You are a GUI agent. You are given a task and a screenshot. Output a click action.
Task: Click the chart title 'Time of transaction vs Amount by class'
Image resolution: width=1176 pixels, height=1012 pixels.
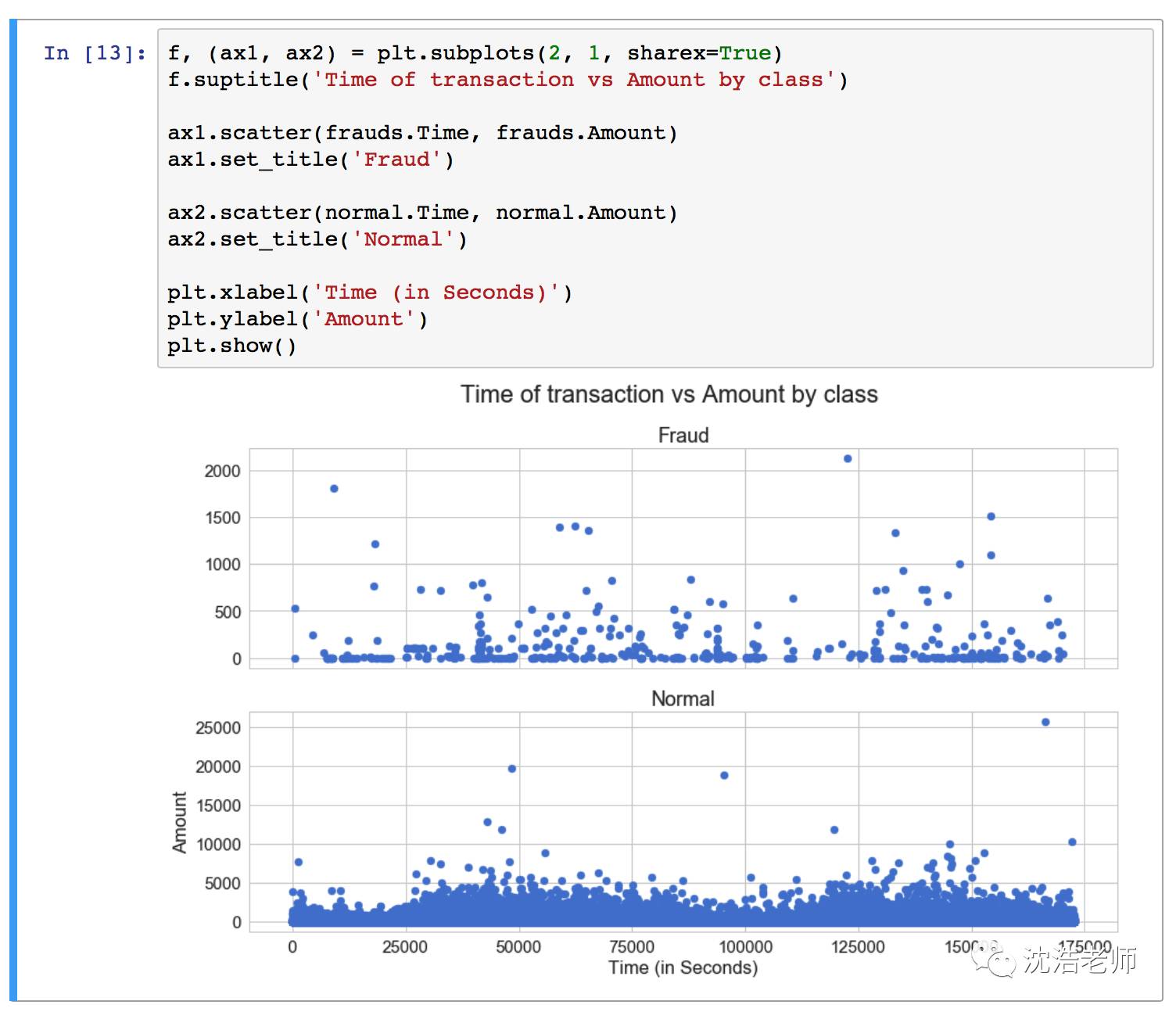[x=669, y=394]
